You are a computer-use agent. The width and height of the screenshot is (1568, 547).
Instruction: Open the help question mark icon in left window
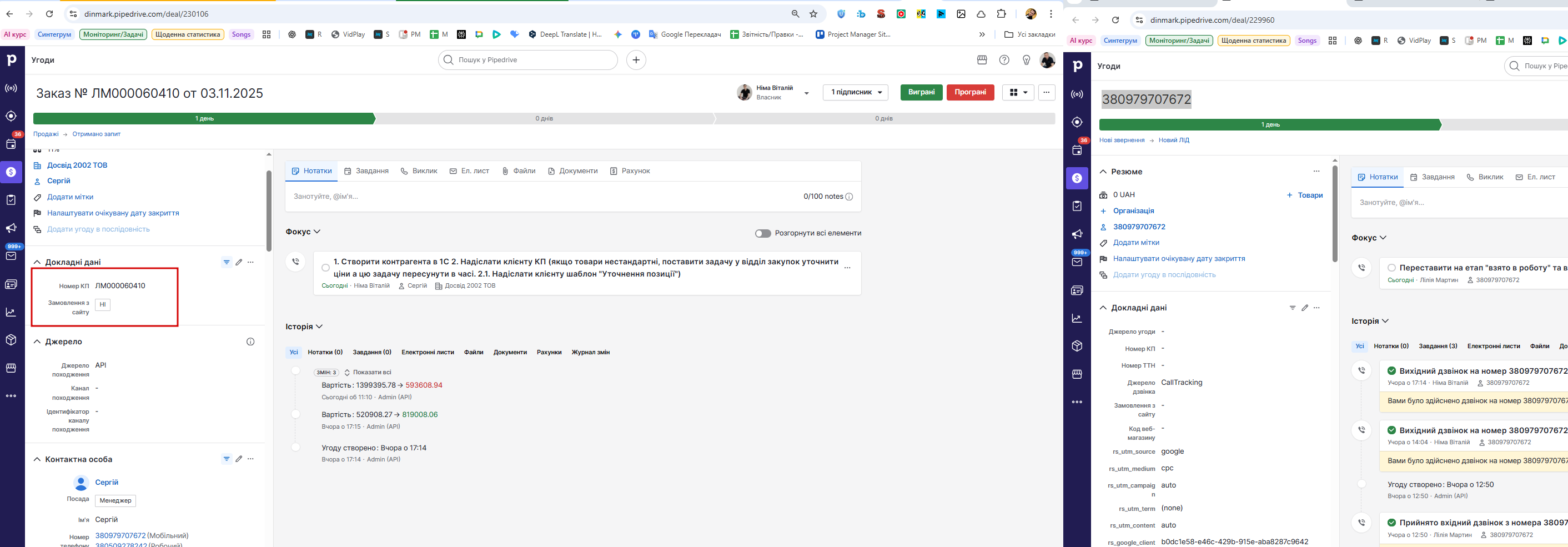pos(1004,59)
